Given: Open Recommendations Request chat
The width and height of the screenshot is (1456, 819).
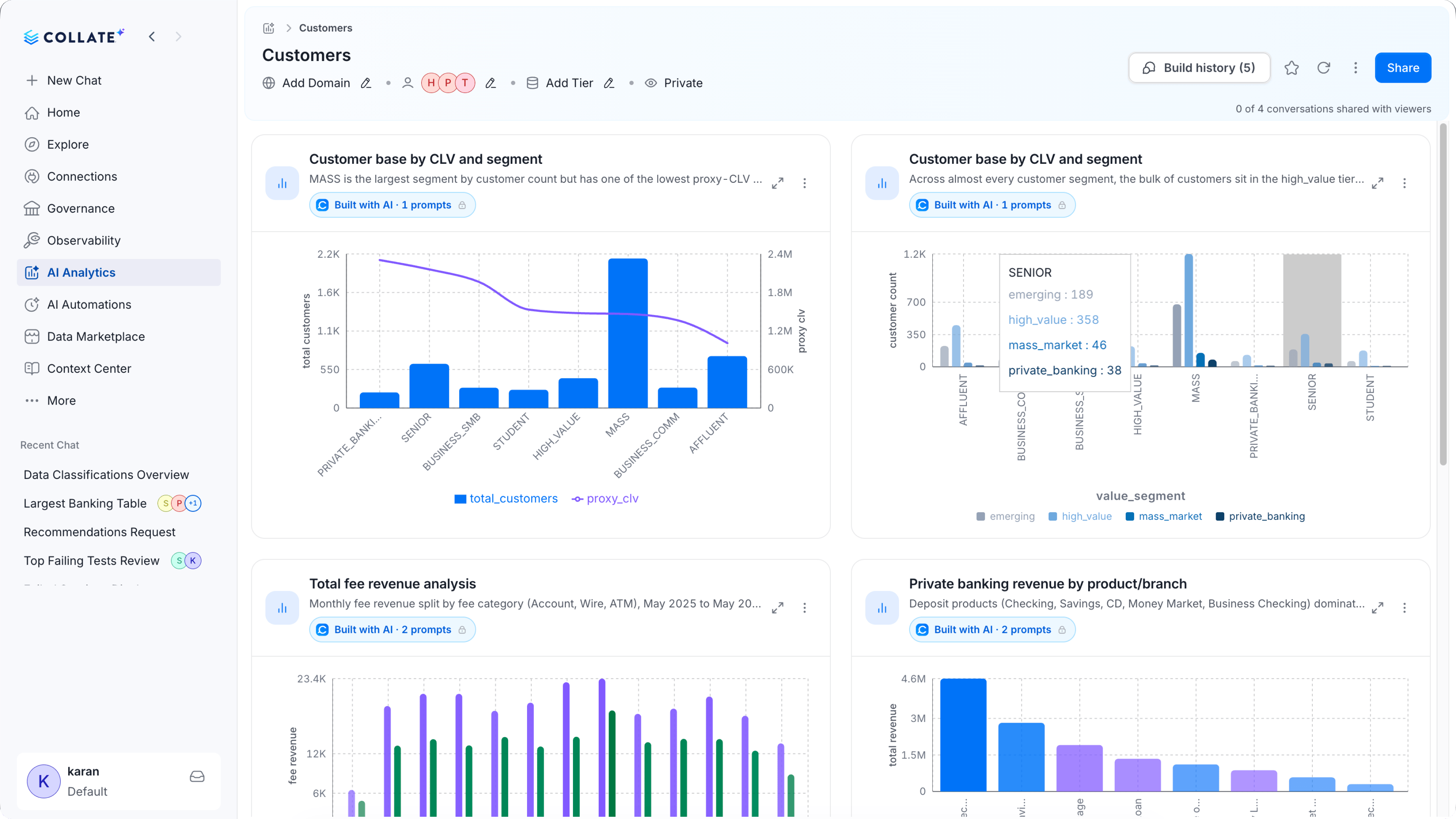Looking at the screenshot, I should [x=99, y=532].
